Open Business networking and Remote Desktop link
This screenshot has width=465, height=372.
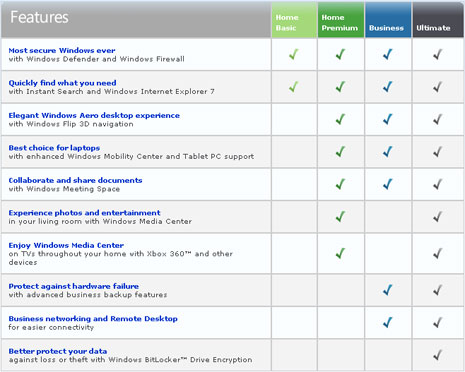tap(93, 318)
